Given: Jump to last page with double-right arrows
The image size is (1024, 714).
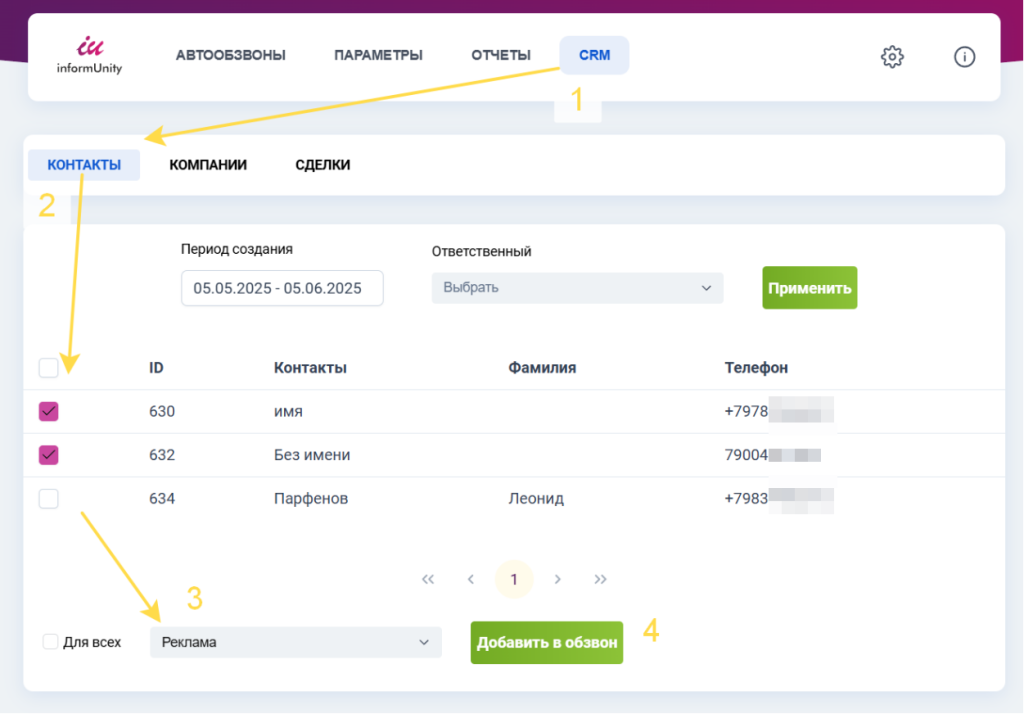Looking at the screenshot, I should (601, 579).
